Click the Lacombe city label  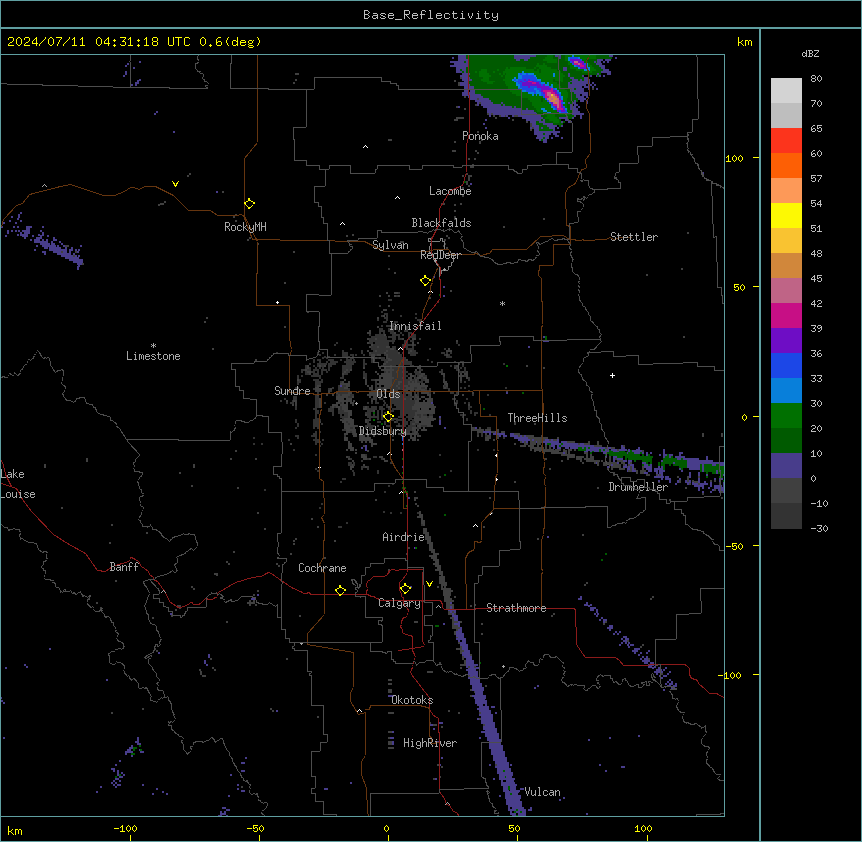(x=450, y=191)
